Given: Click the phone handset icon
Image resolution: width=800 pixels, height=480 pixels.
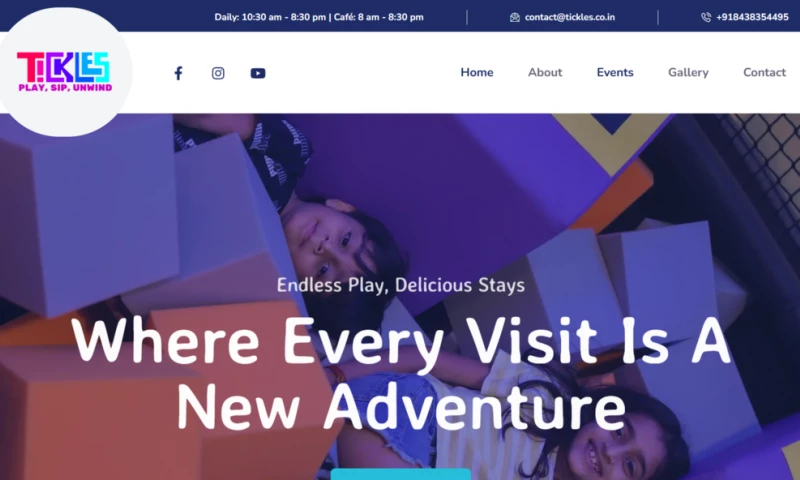Looking at the screenshot, I should 706,17.
